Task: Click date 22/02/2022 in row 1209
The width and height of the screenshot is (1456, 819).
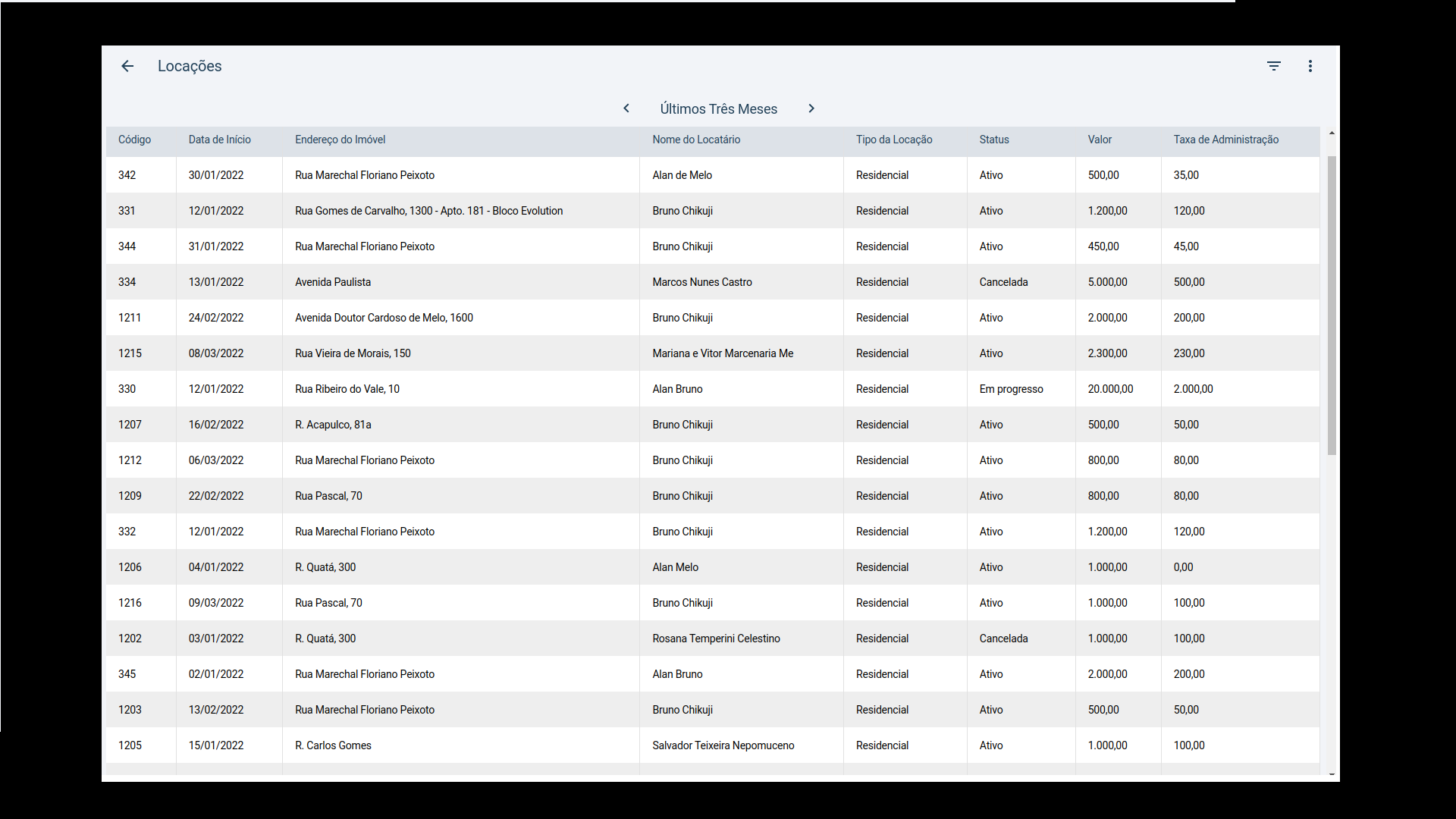Action: click(216, 496)
